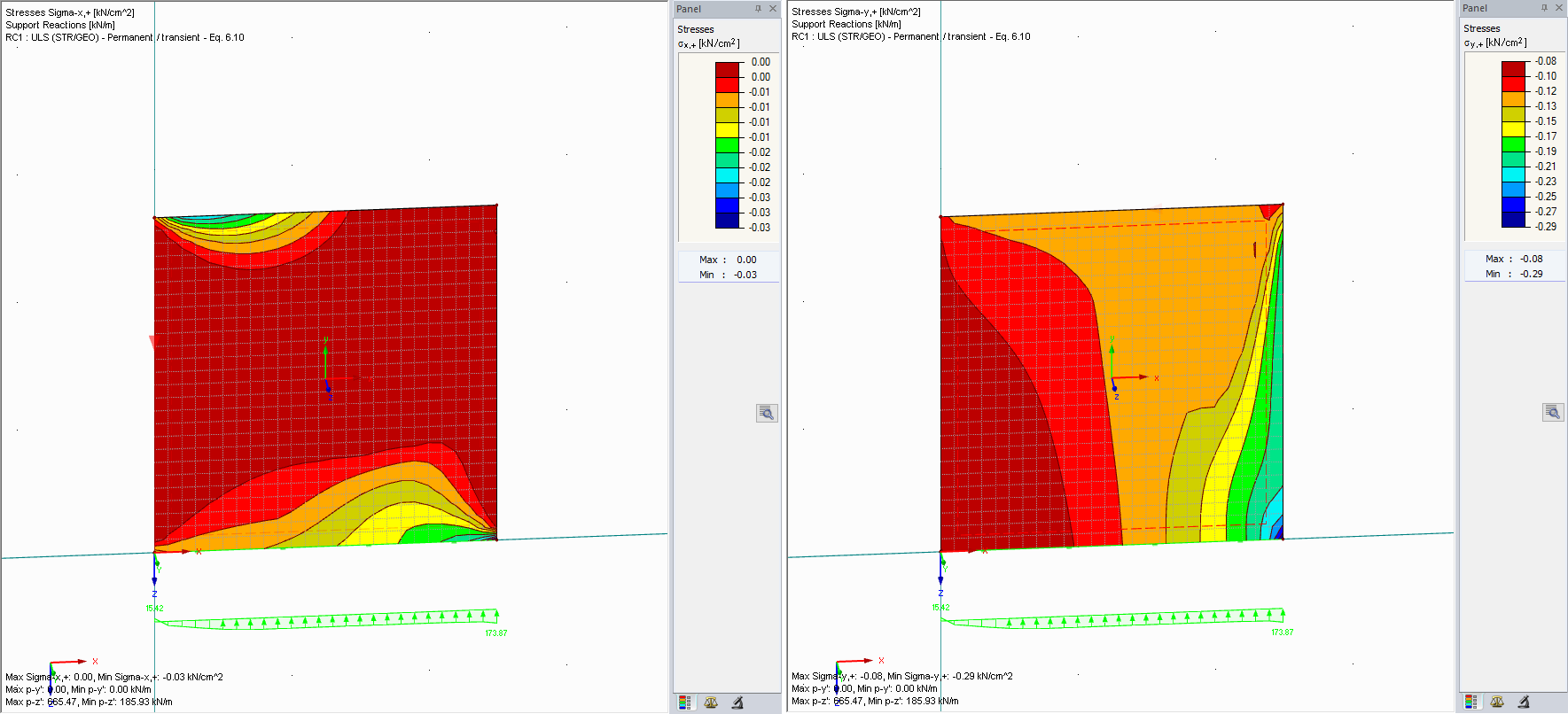This screenshot has width=1568, height=714.
Task: Click the σx,+ [kN/cm²] legend heading
Action: coord(709,43)
